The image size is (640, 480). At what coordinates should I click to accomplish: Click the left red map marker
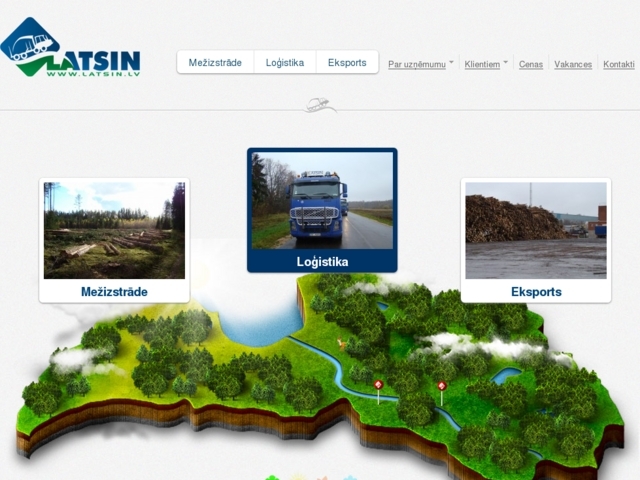coord(378,386)
